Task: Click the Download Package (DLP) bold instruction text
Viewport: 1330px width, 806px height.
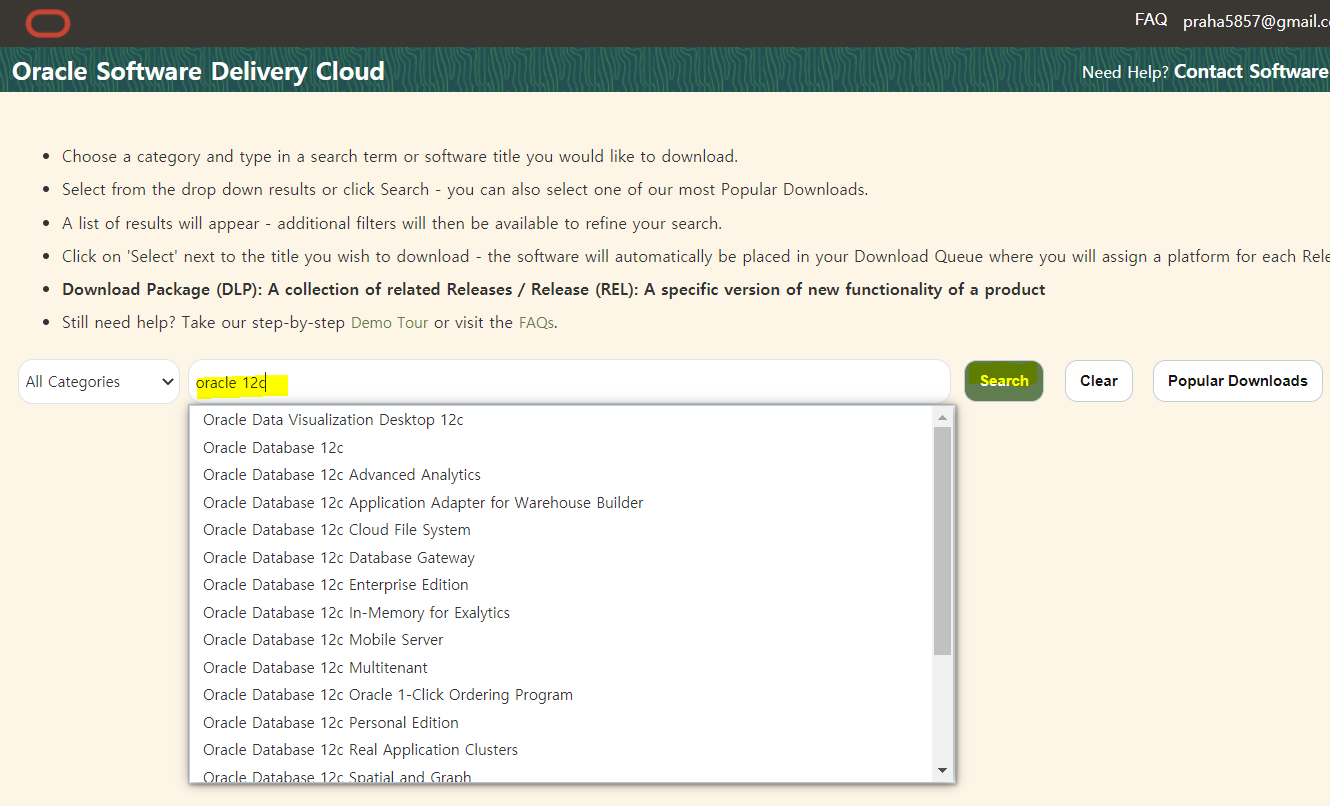Action: click(x=554, y=289)
